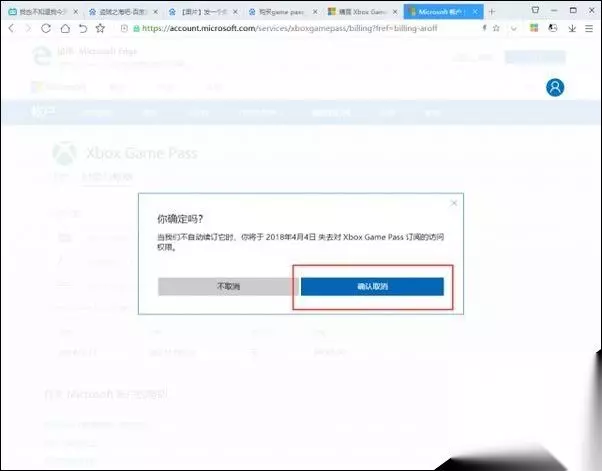Screen dimensions: 602x471
Task: Open the browser home page icon
Action: pos(65,28)
